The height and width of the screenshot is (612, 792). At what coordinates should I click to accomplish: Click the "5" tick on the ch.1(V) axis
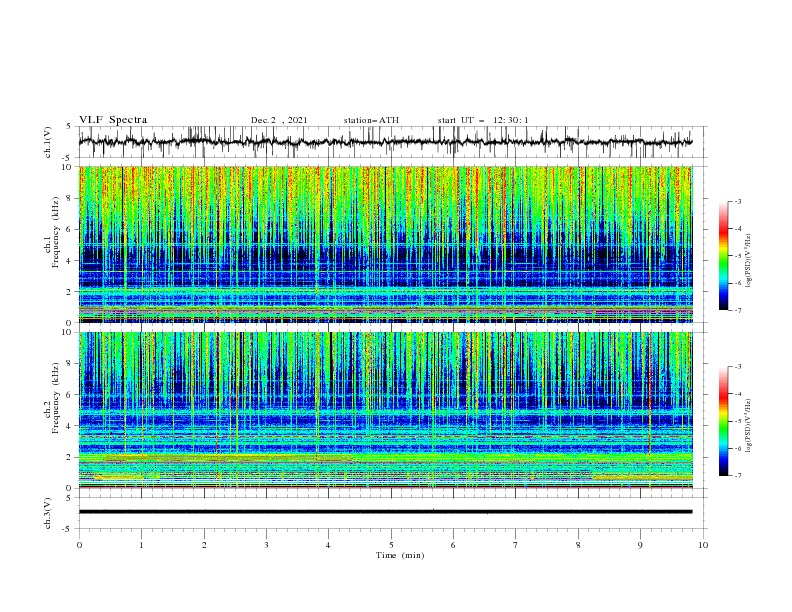tap(70, 126)
